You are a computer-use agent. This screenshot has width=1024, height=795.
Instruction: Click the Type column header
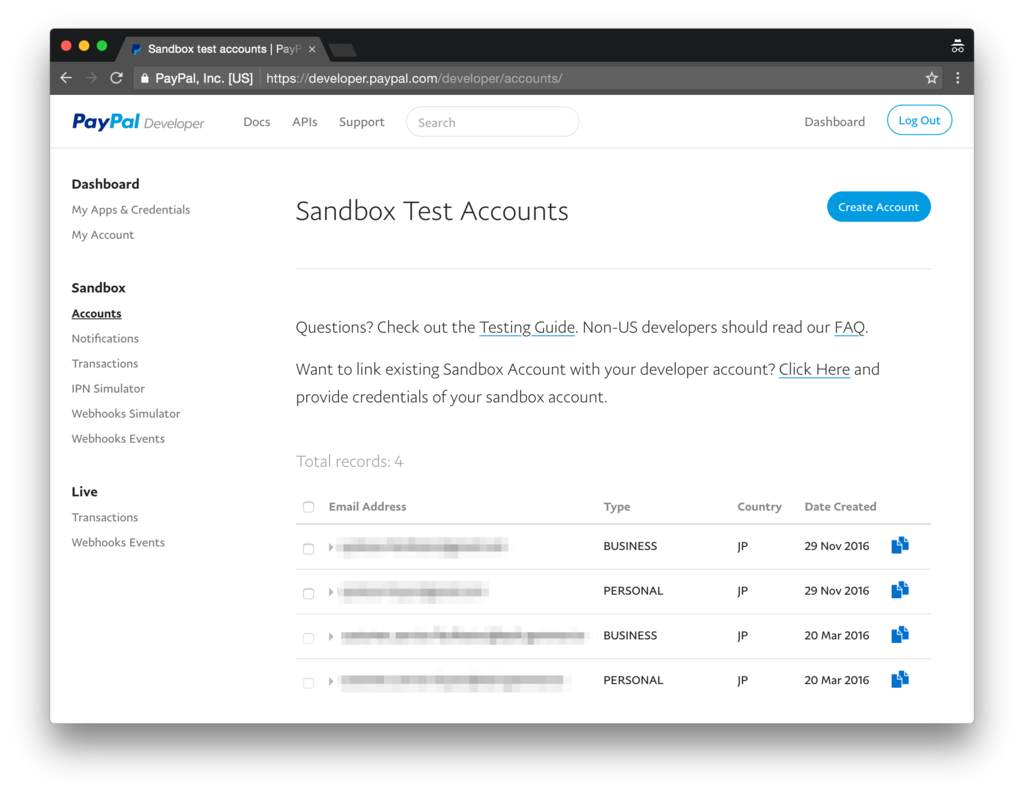tap(616, 507)
